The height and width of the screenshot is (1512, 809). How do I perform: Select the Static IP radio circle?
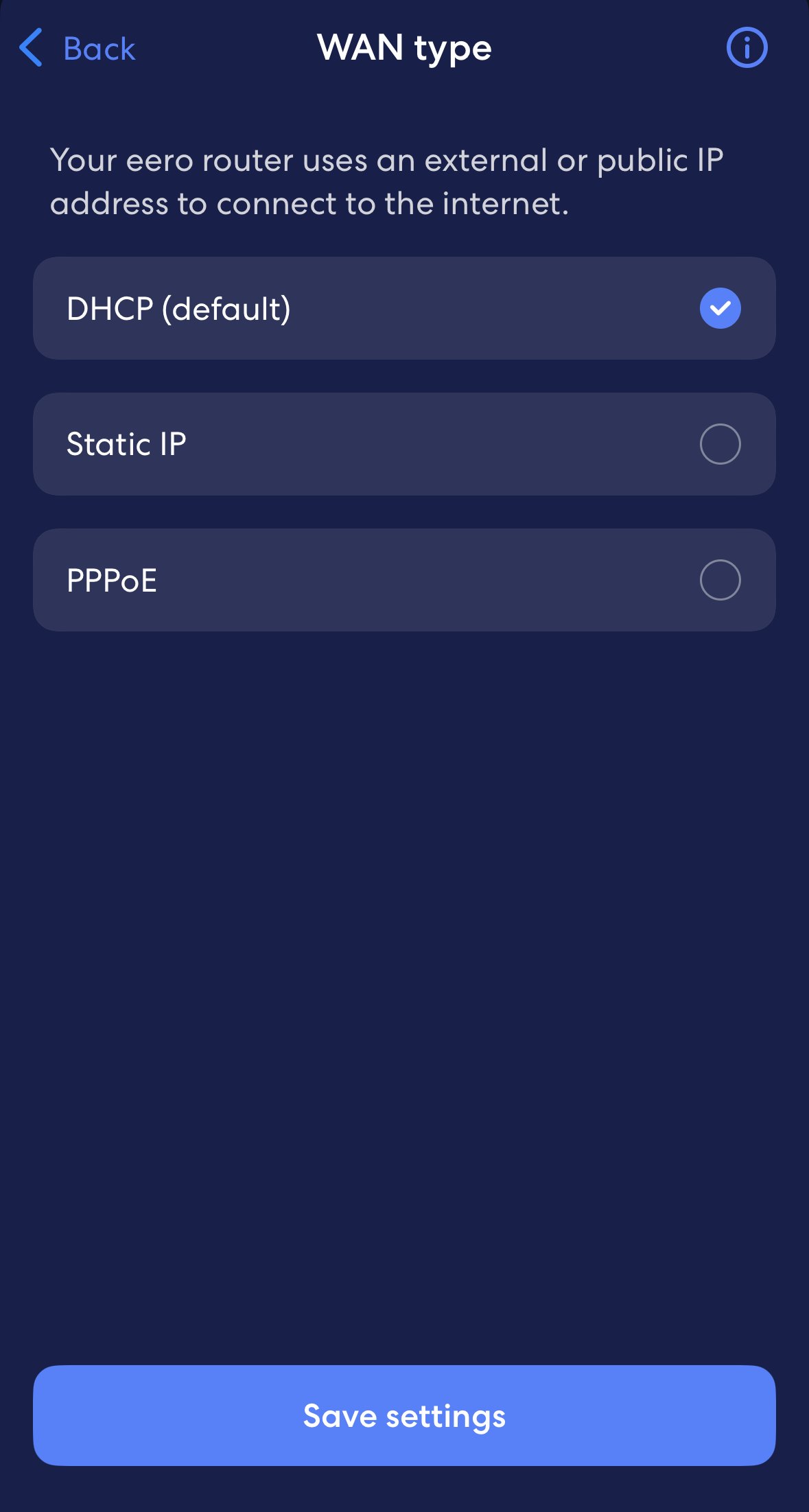tap(720, 444)
